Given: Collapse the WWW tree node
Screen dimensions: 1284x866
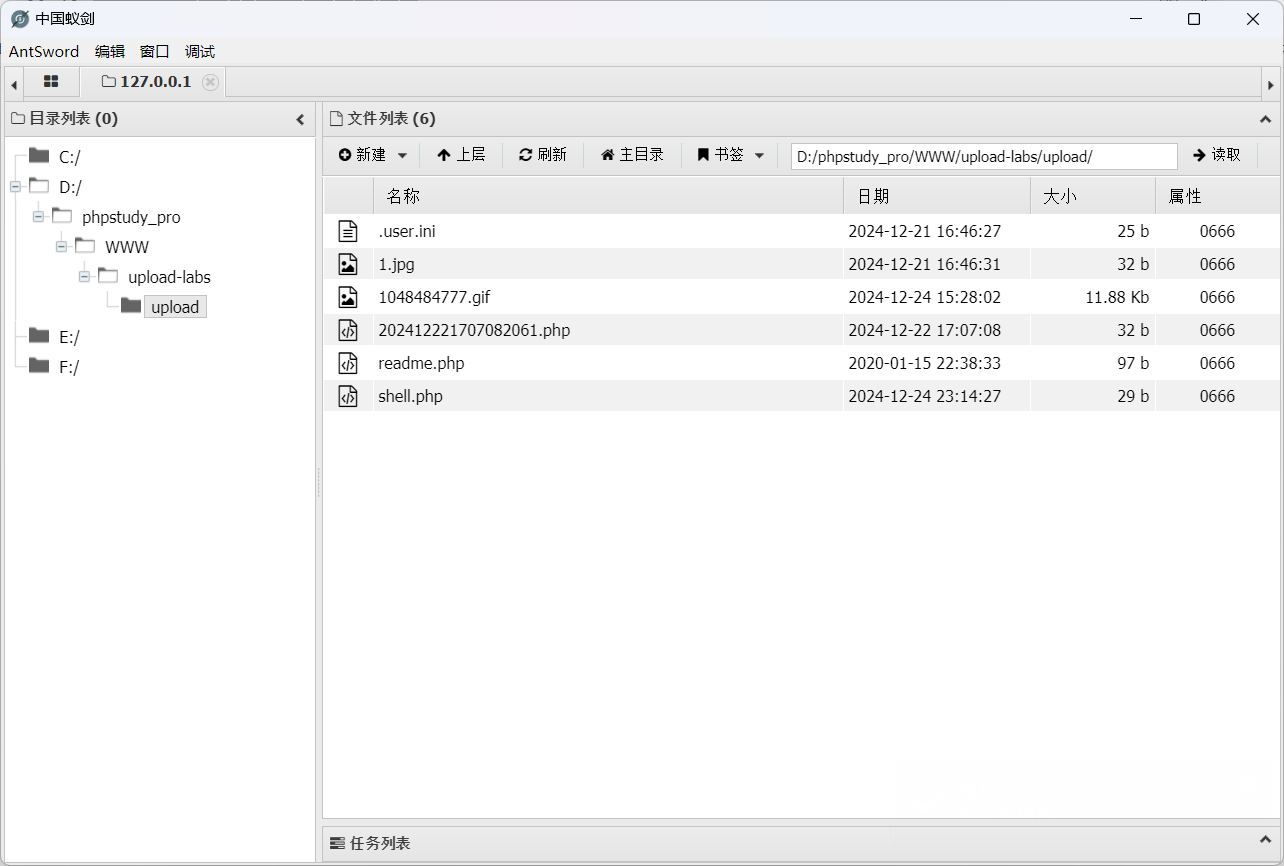Looking at the screenshot, I should 61,246.
